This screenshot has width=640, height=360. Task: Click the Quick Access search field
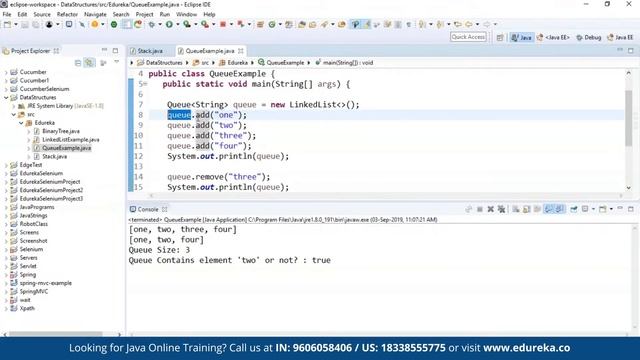coord(468,37)
